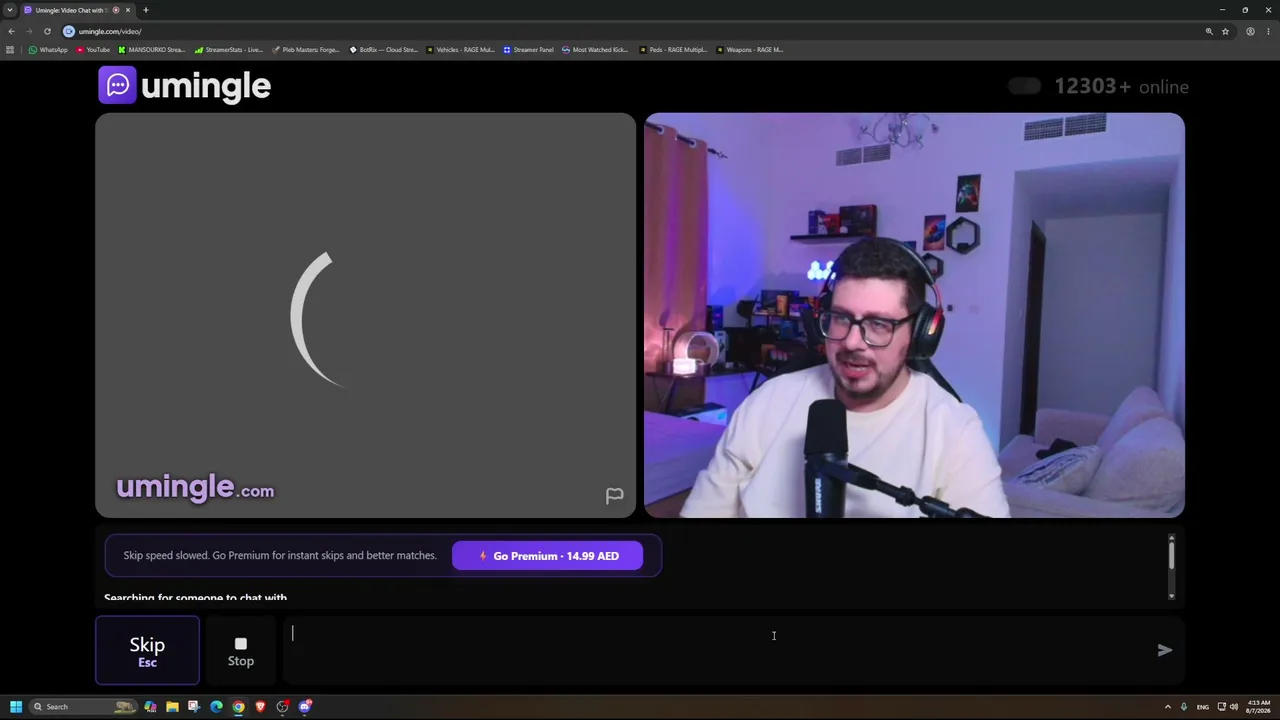Click Go Premium 14.99 AED button
1280x720 pixels.
point(547,556)
